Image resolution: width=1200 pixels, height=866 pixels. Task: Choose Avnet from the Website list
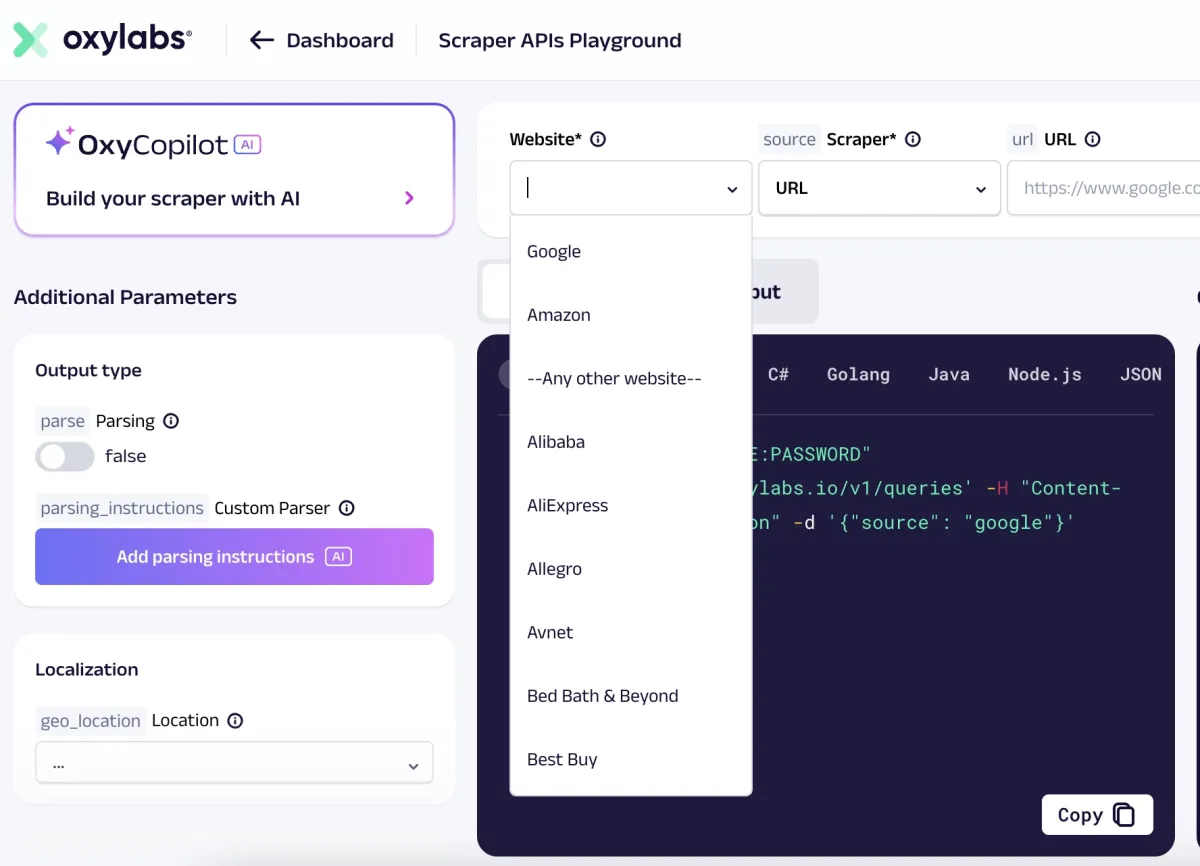coord(631,632)
